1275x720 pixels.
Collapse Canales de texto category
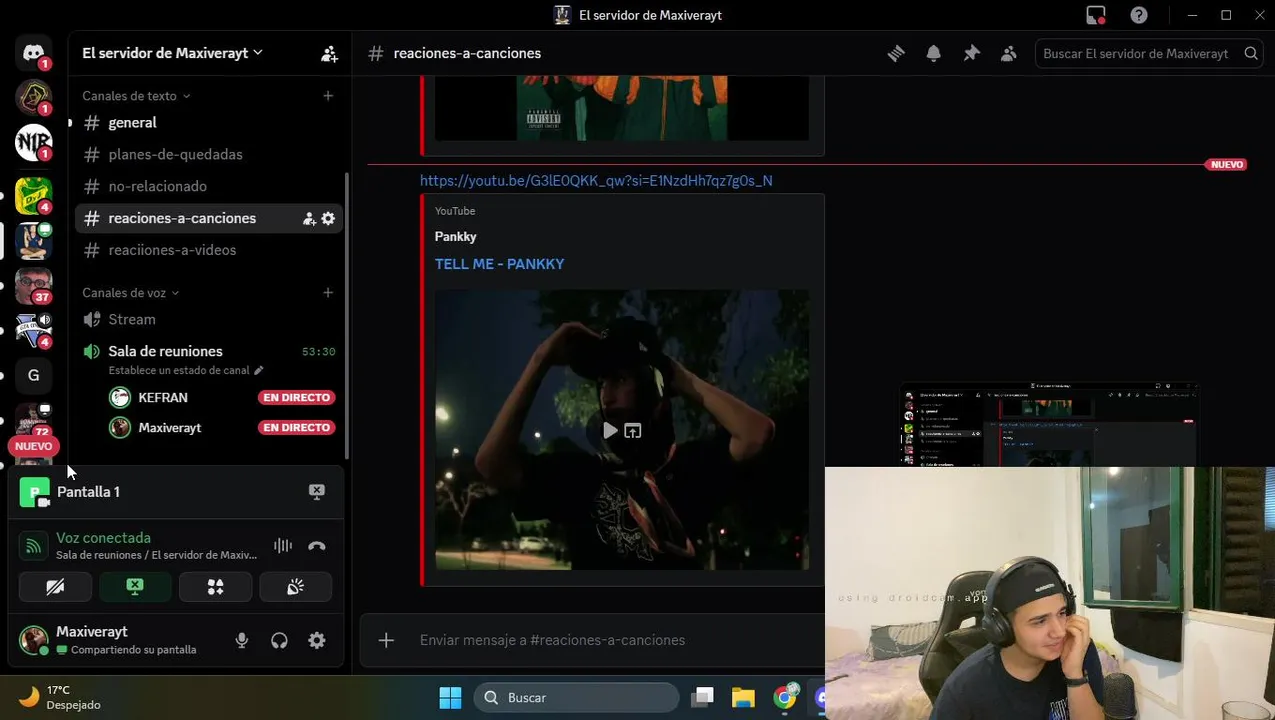136,96
